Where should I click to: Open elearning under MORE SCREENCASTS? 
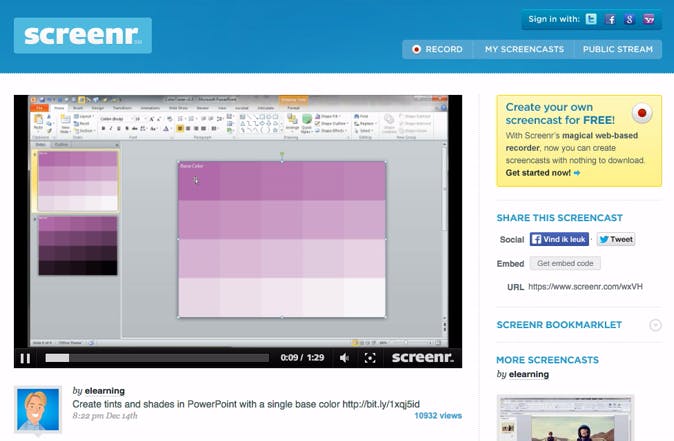[x=529, y=374]
